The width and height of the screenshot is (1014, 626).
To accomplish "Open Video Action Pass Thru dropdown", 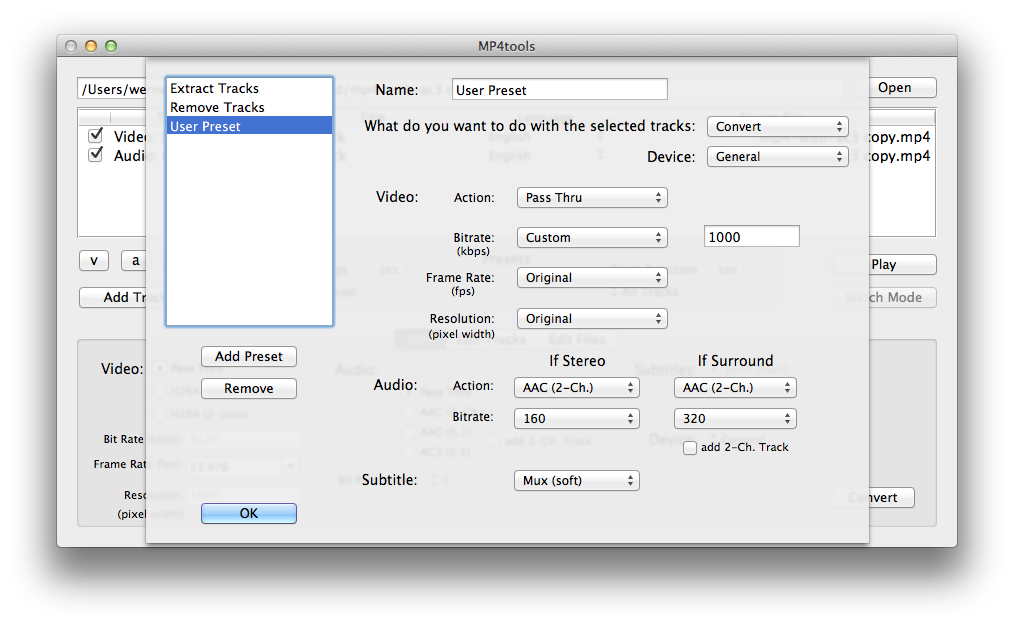I will click(592, 198).
